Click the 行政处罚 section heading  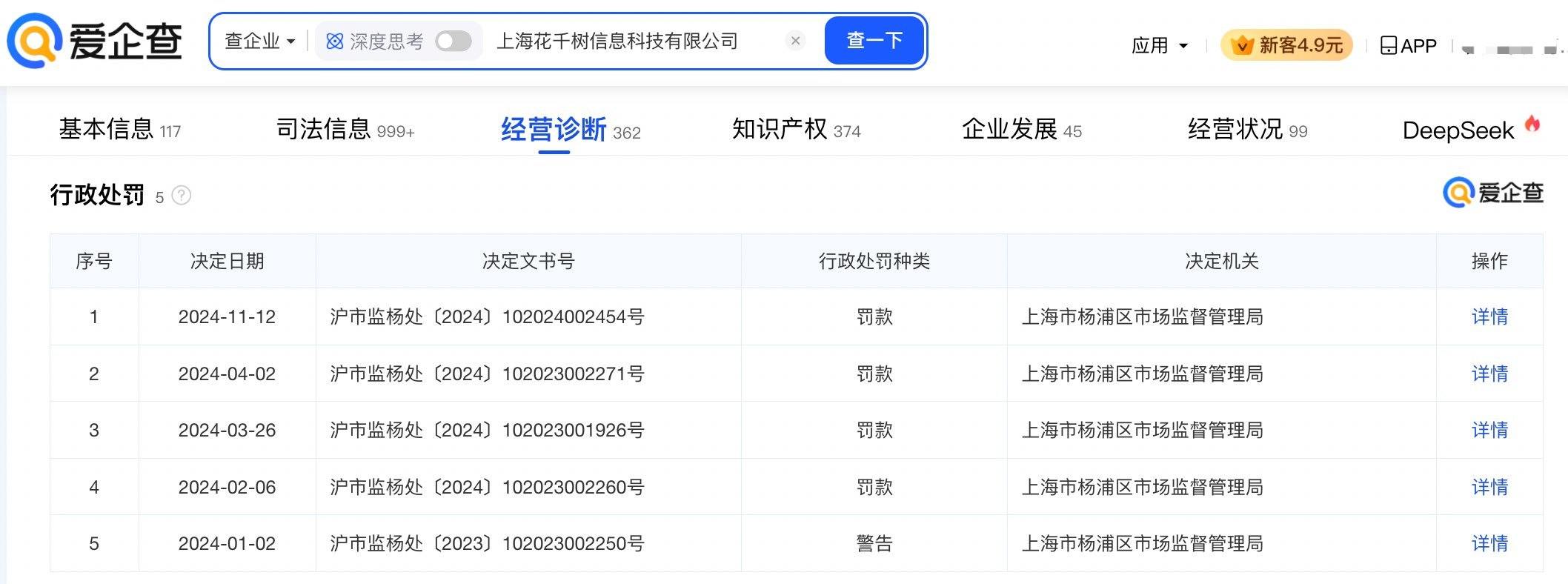(97, 195)
